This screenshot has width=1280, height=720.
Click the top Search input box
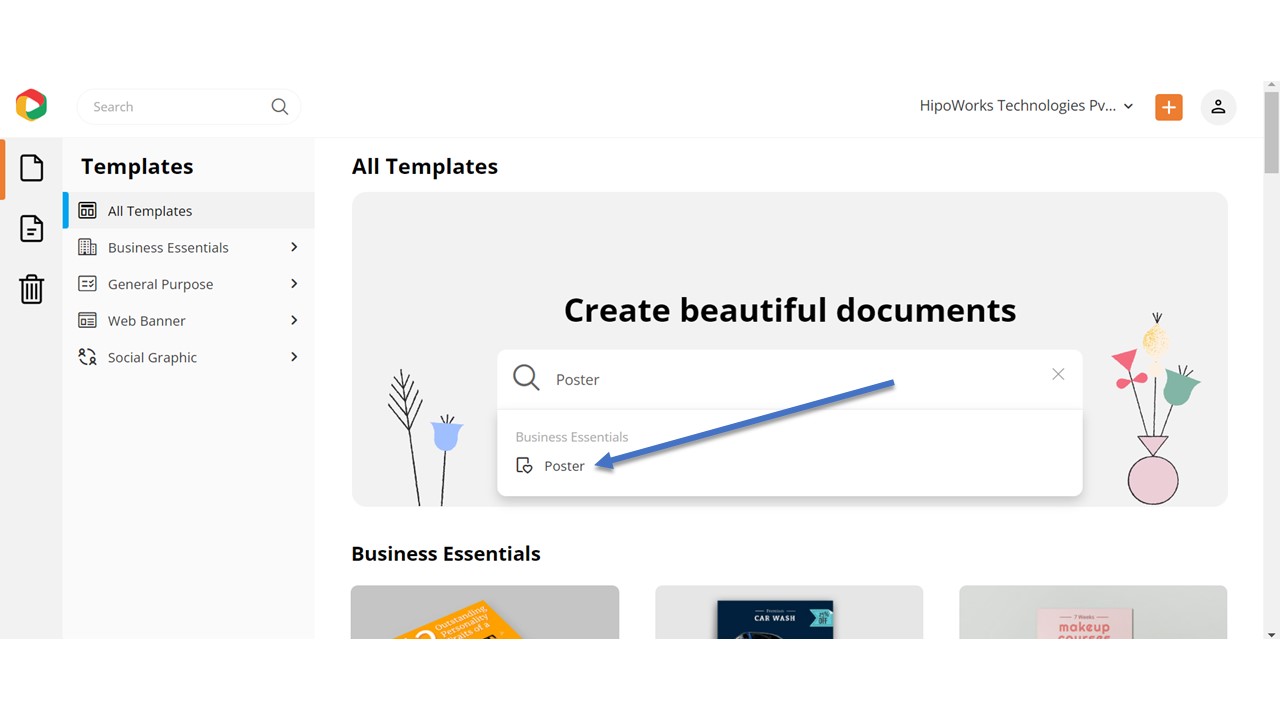point(175,107)
